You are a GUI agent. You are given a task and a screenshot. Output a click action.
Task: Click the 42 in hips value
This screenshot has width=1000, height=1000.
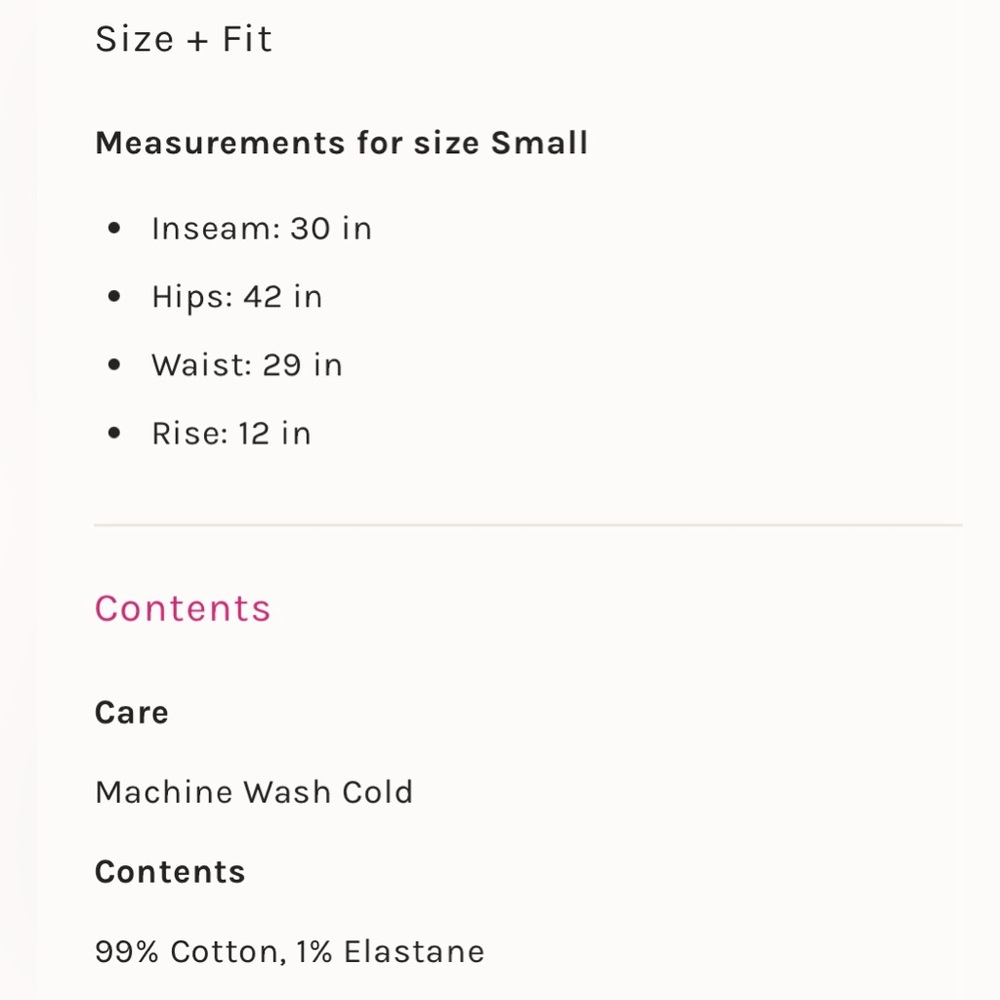click(x=282, y=297)
